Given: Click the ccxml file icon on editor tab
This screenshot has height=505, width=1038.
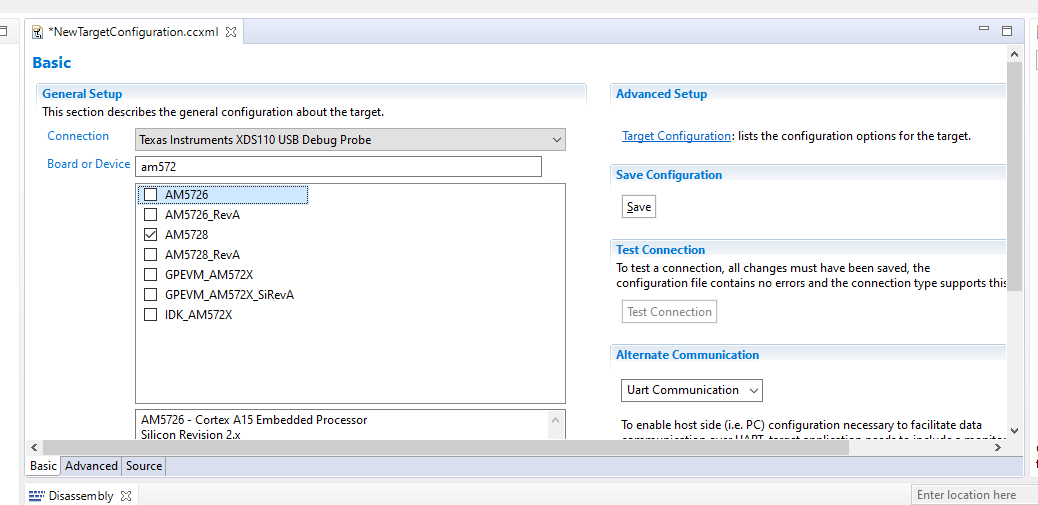Looking at the screenshot, I should click(x=38, y=32).
